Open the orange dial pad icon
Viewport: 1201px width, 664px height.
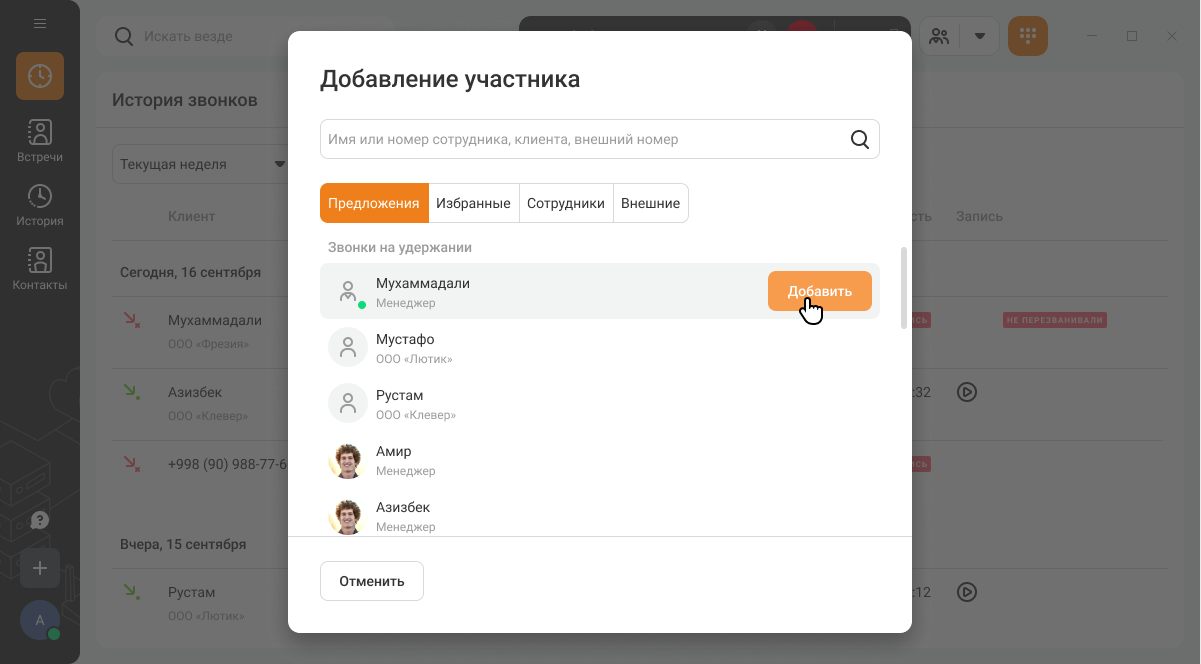pyautogui.click(x=1028, y=36)
